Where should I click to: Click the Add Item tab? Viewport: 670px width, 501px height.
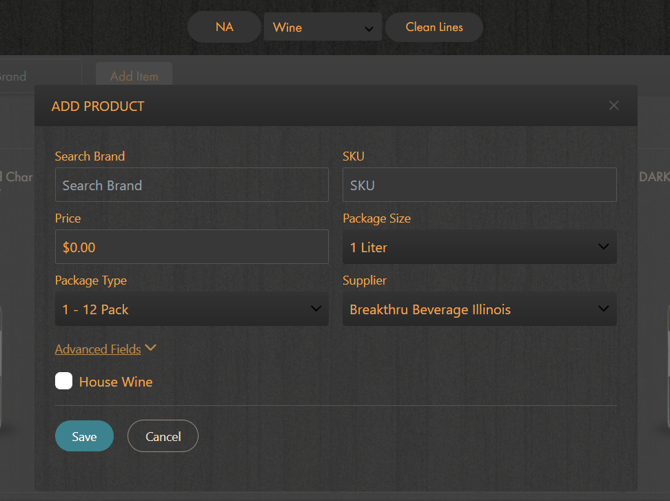tap(134, 76)
